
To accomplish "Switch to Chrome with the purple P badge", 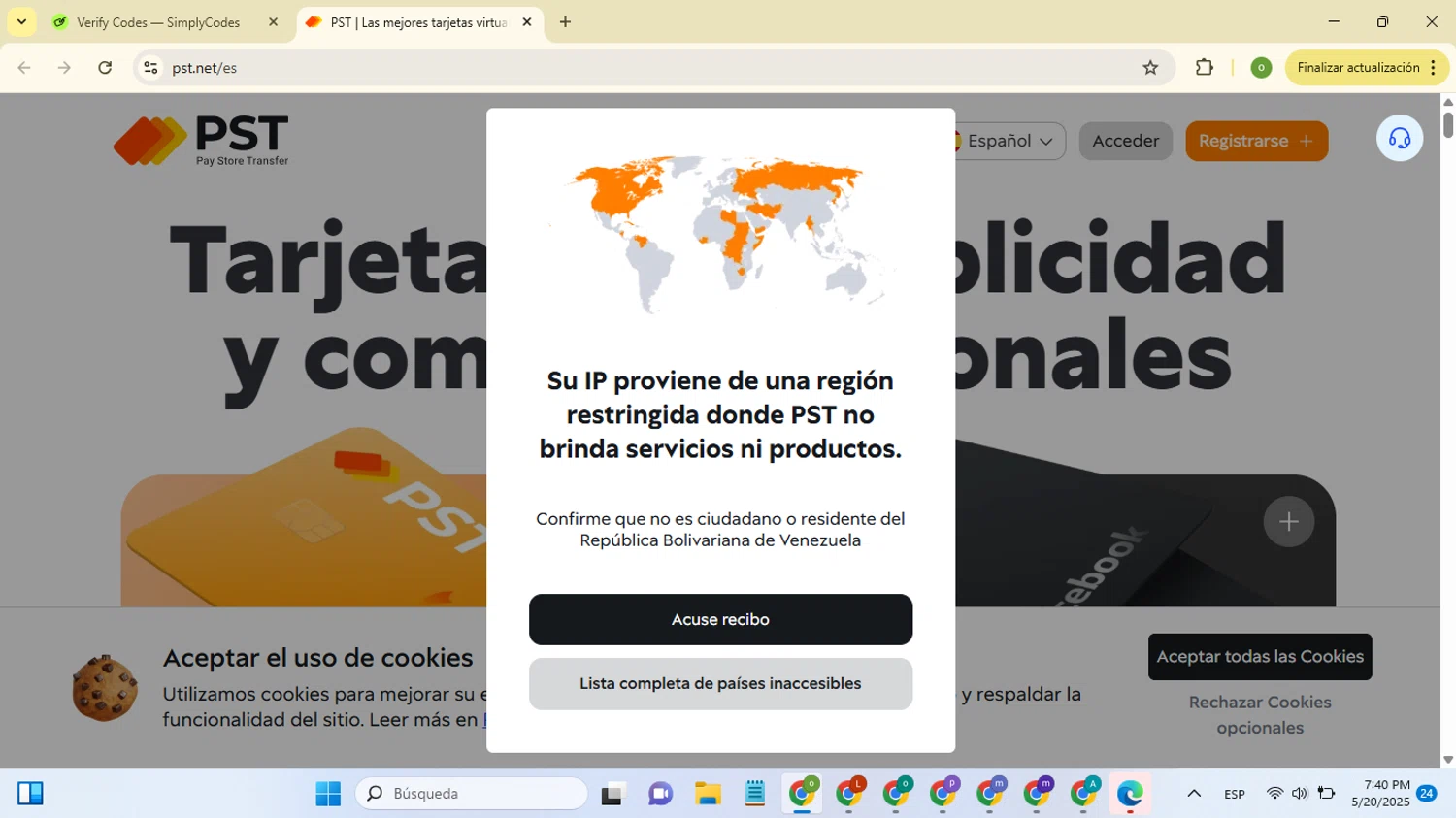I will coord(943,794).
